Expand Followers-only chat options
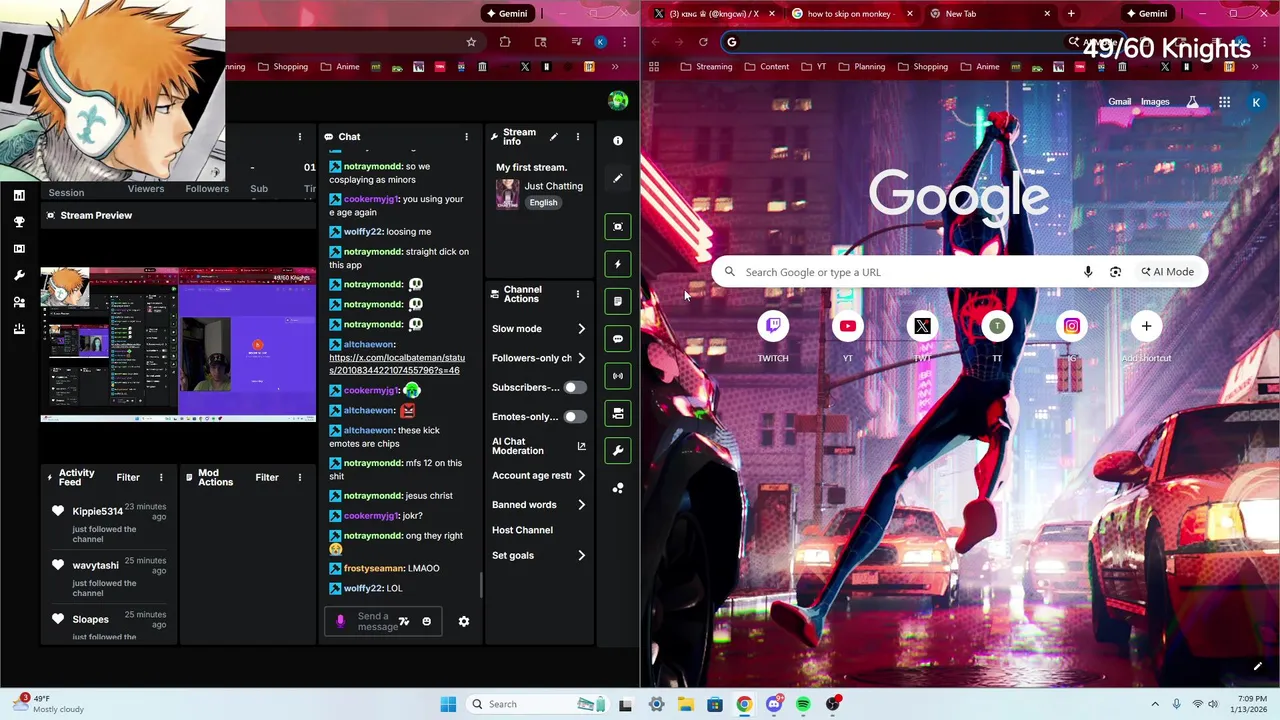The image size is (1280, 720). [581, 358]
